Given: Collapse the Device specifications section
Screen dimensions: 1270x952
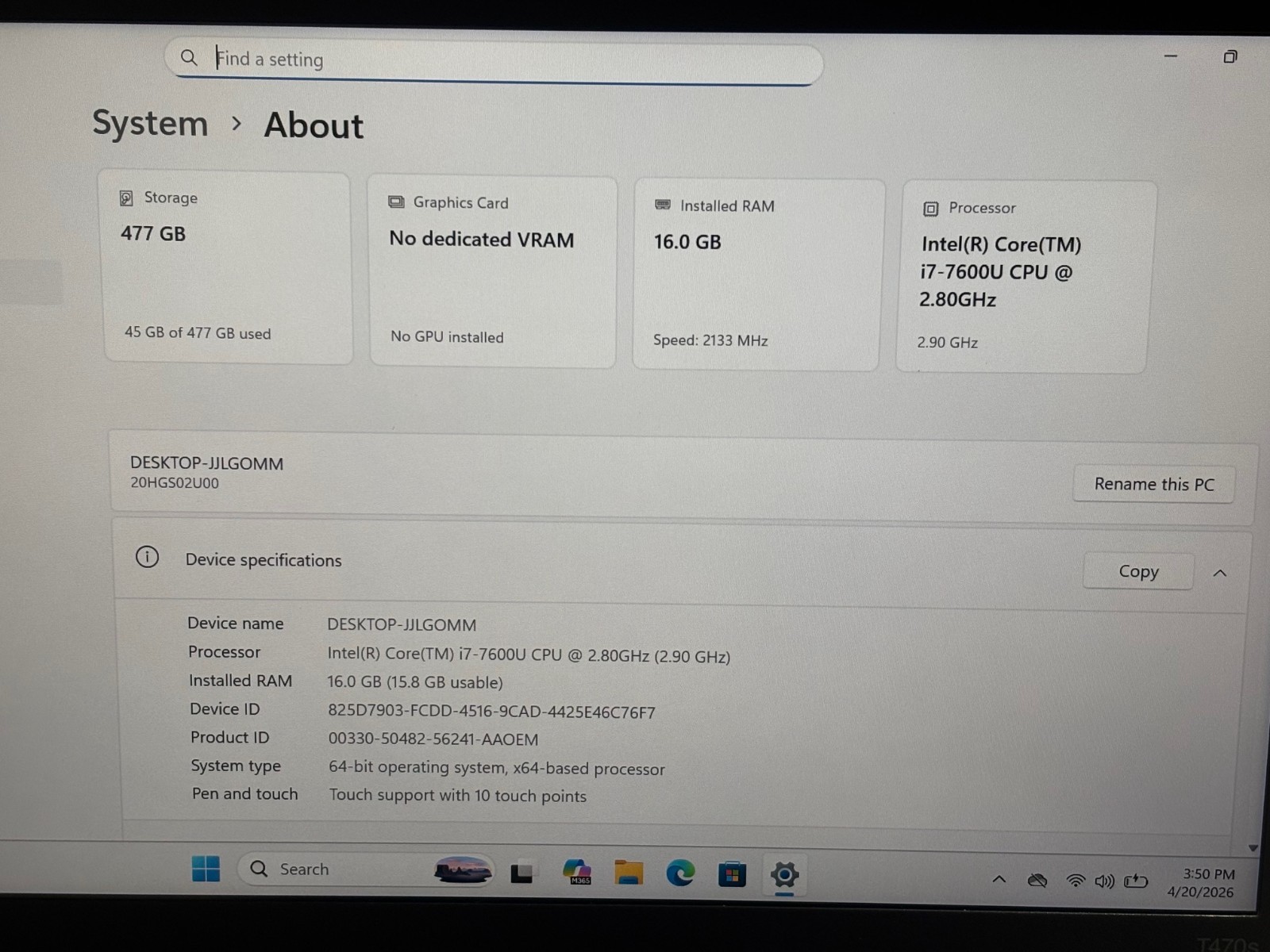Looking at the screenshot, I should (x=1220, y=573).
